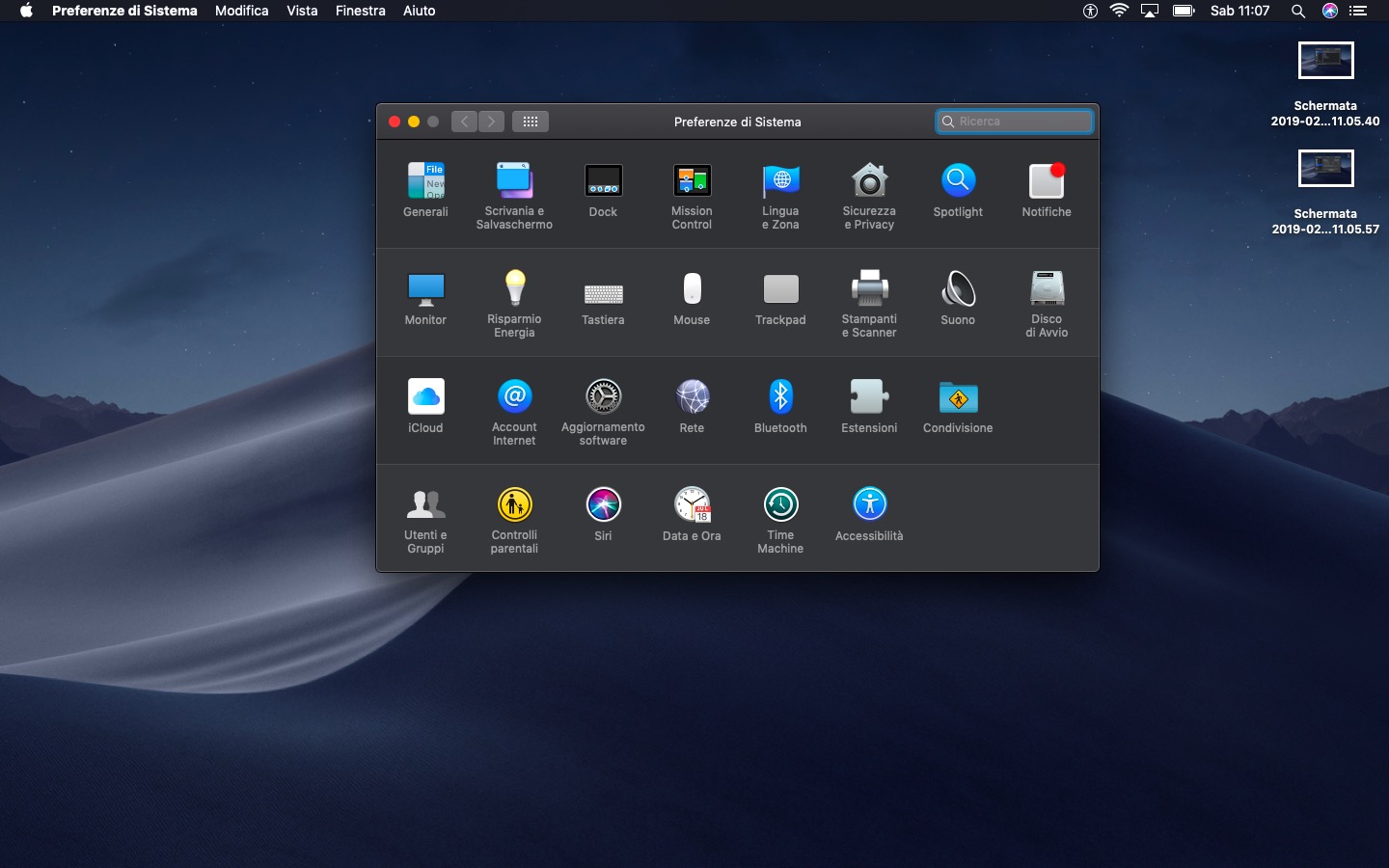Close the Preferenze di Sistema window

coord(395,122)
